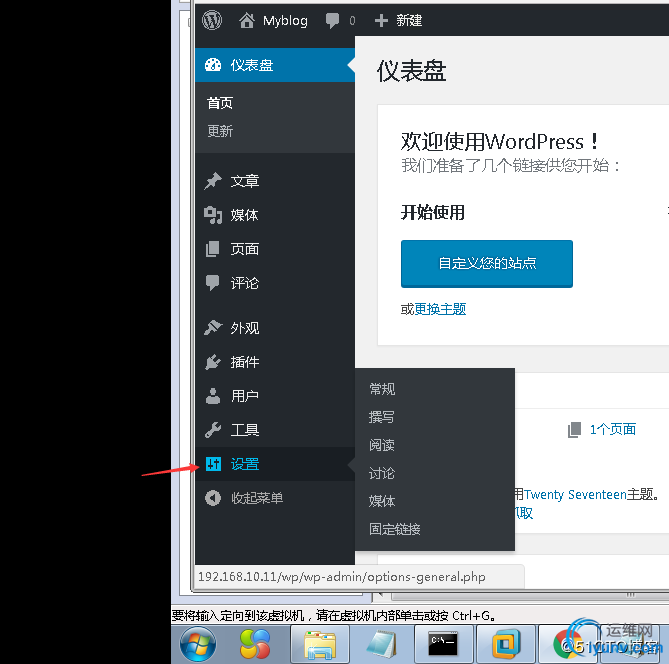
Task: Click the 仪表盘 page heading
Action: tap(412, 71)
